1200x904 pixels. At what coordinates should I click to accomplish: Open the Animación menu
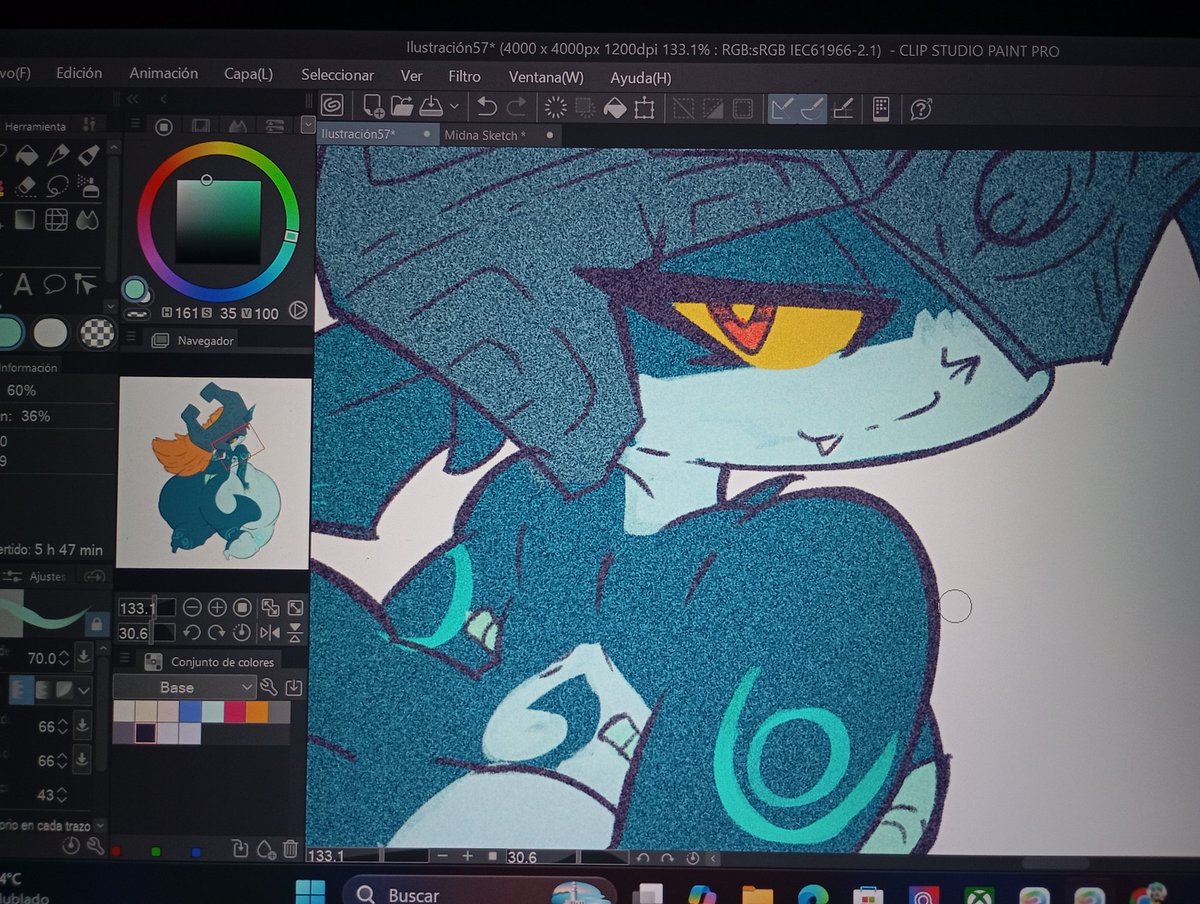click(x=163, y=73)
